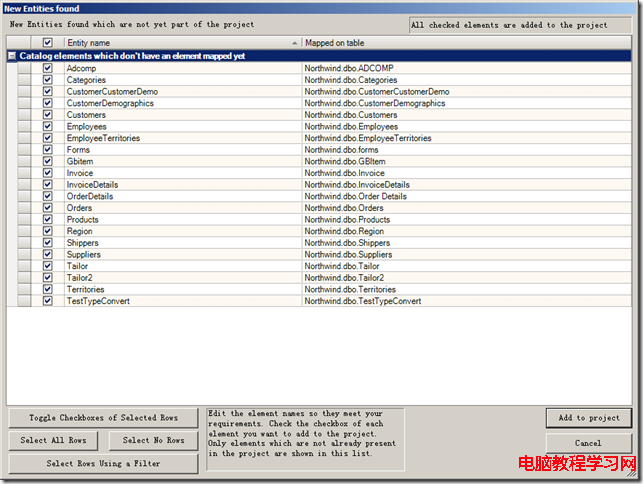
Task: Click Toggle Checkboxes of Selected Rows
Action: point(103,418)
